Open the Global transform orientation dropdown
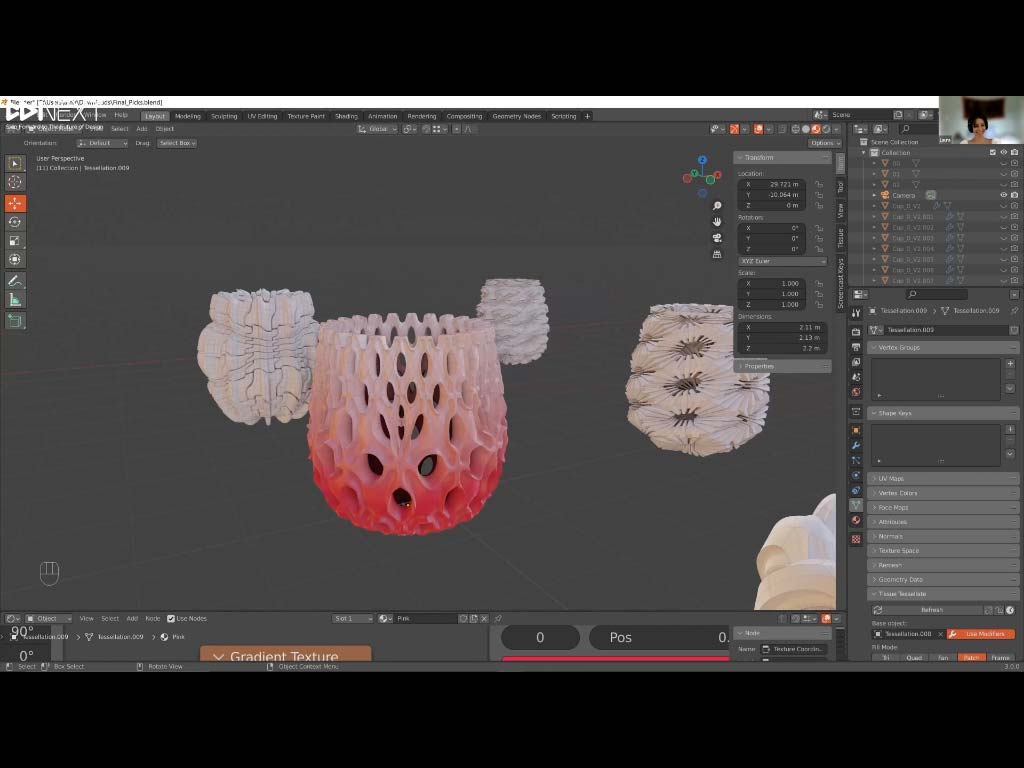 pyautogui.click(x=377, y=129)
